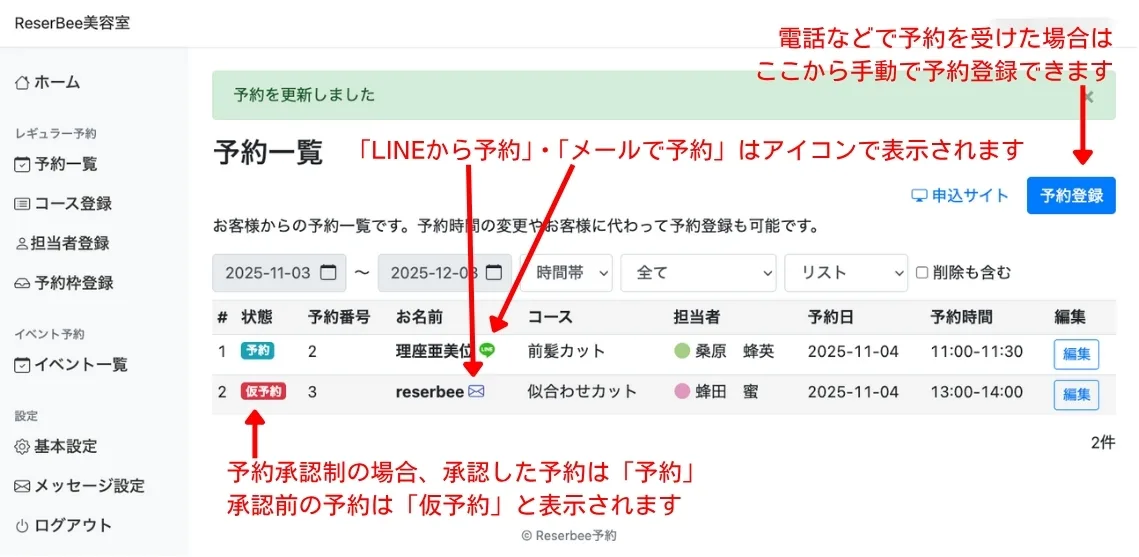Click the green color dot for 桑原 蜂英
The height and width of the screenshot is (557, 1139).
pyautogui.click(x=682, y=351)
